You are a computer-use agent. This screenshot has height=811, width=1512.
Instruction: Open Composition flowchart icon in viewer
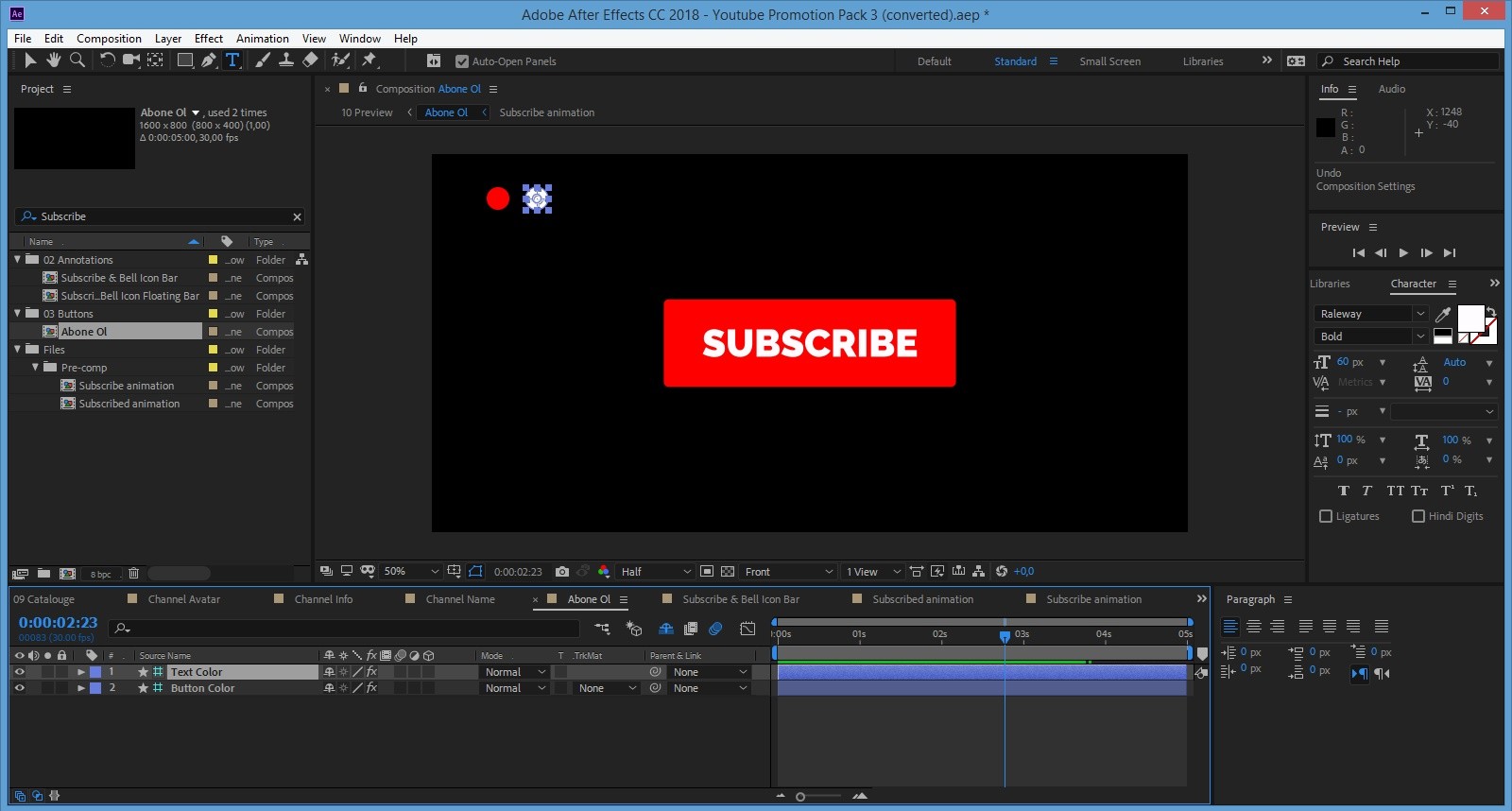pos(978,571)
